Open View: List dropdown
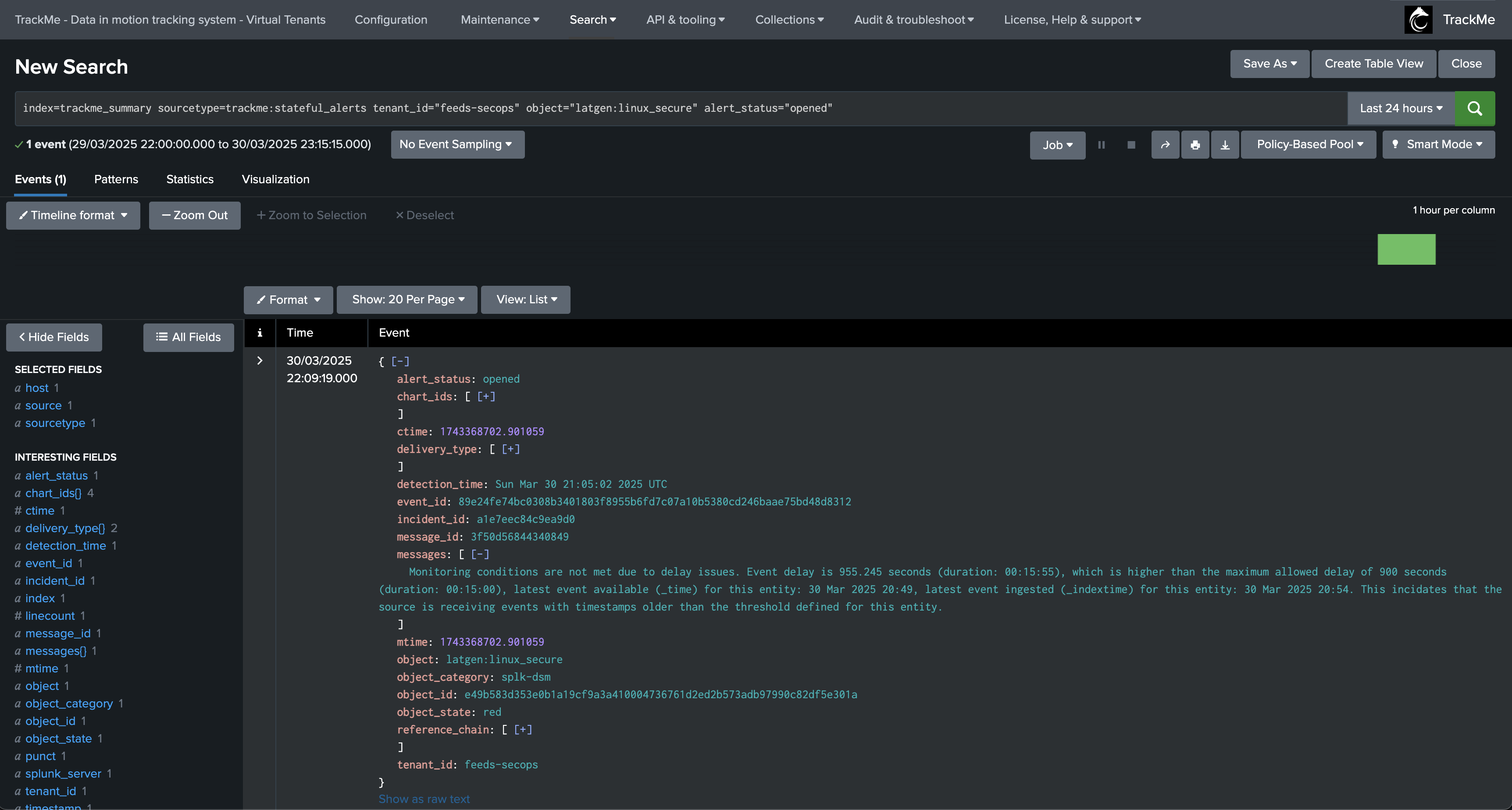The height and width of the screenshot is (810, 1512). pyautogui.click(x=525, y=300)
